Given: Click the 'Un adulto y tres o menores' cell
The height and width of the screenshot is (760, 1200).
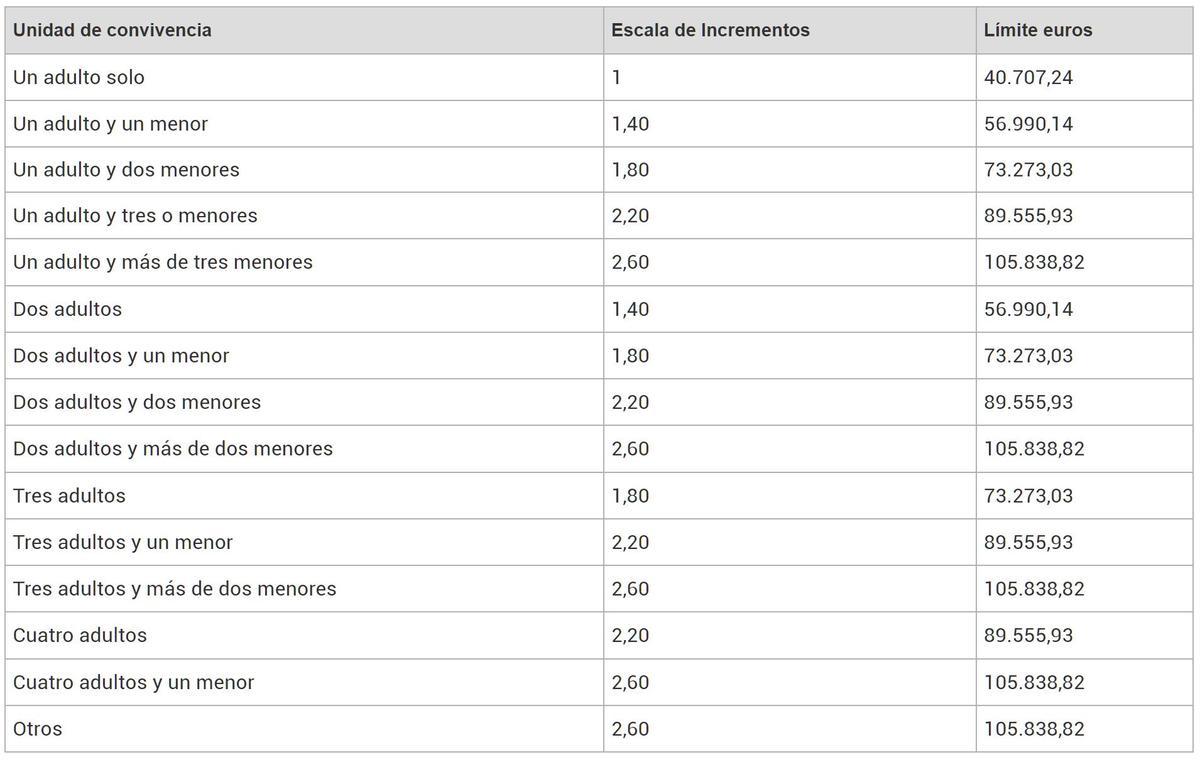Looking at the screenshot, I should pos(135,216).
